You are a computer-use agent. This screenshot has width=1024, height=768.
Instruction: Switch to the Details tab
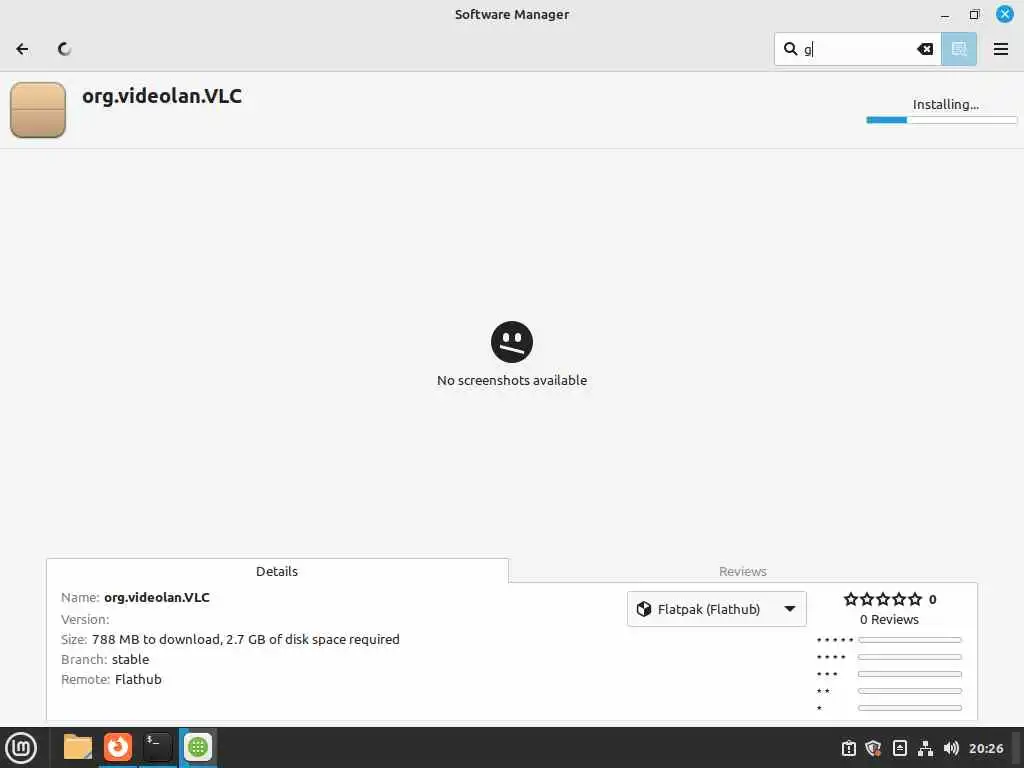point(277,571)
